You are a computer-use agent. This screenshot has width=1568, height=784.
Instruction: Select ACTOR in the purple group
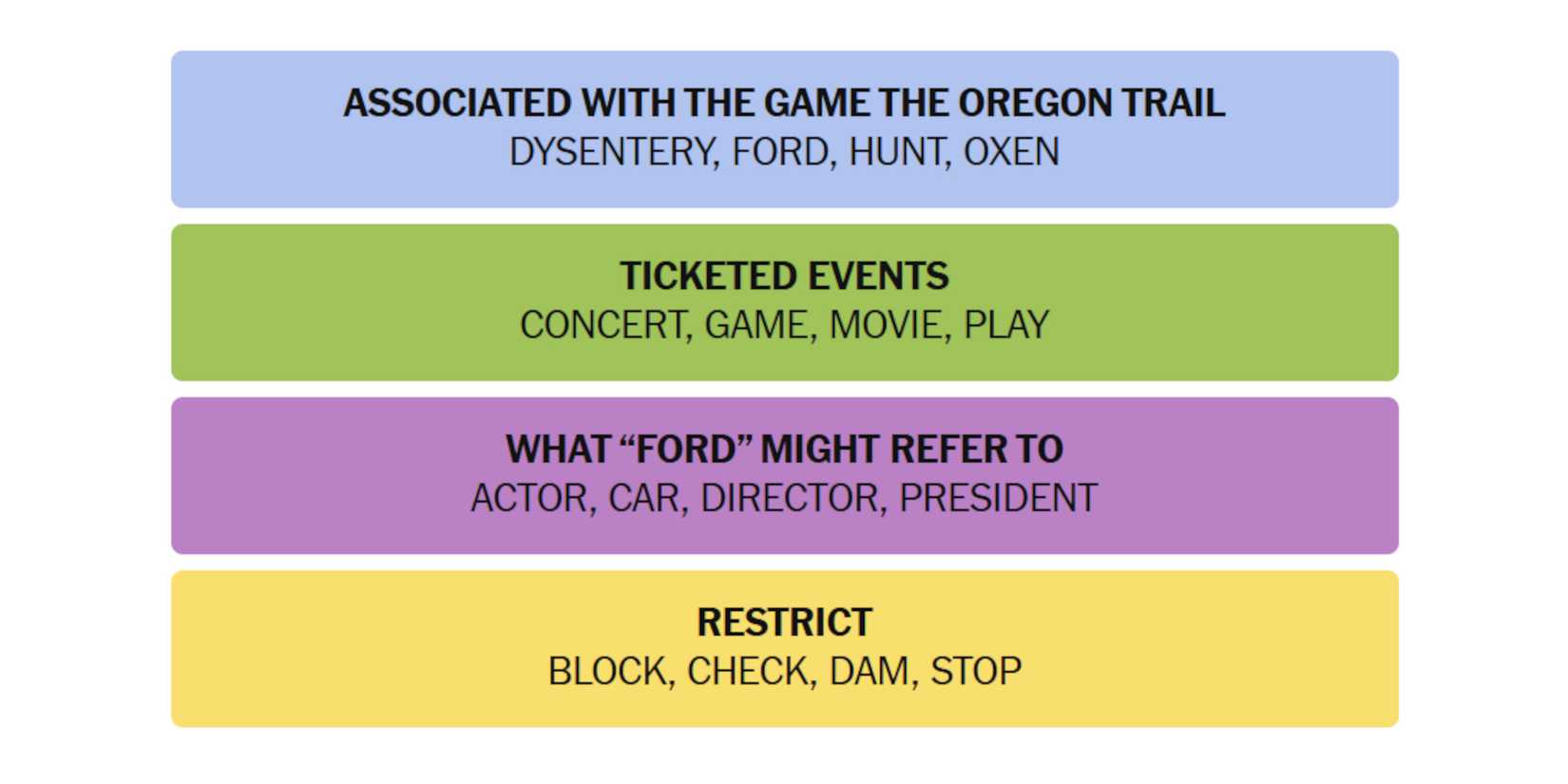tap(532, 495)
